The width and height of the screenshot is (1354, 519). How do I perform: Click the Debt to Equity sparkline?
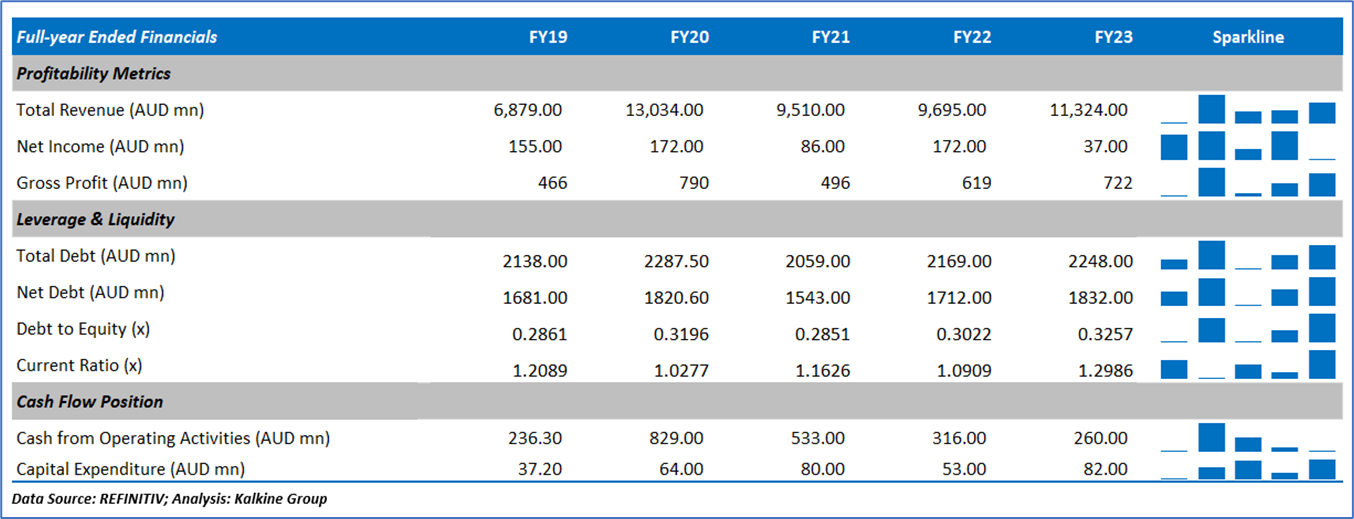click(x=1248, y=330)
